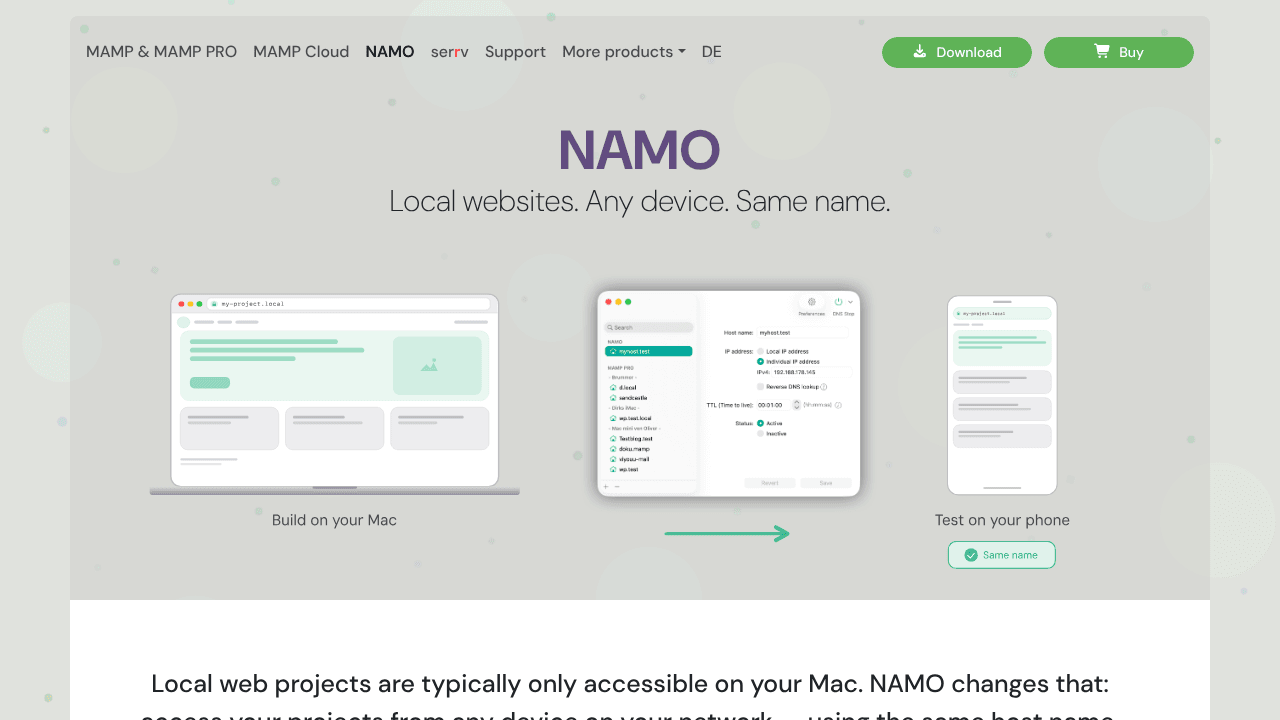1280x720 pixels.
Task: Select the sandcastle host entry
Action: coord(633,397)
